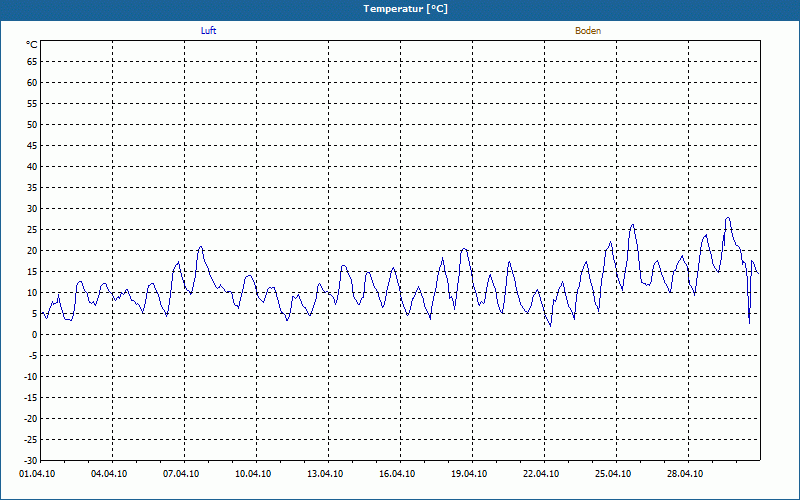Click the 15 value on y-axis

[x=32, y=271]
